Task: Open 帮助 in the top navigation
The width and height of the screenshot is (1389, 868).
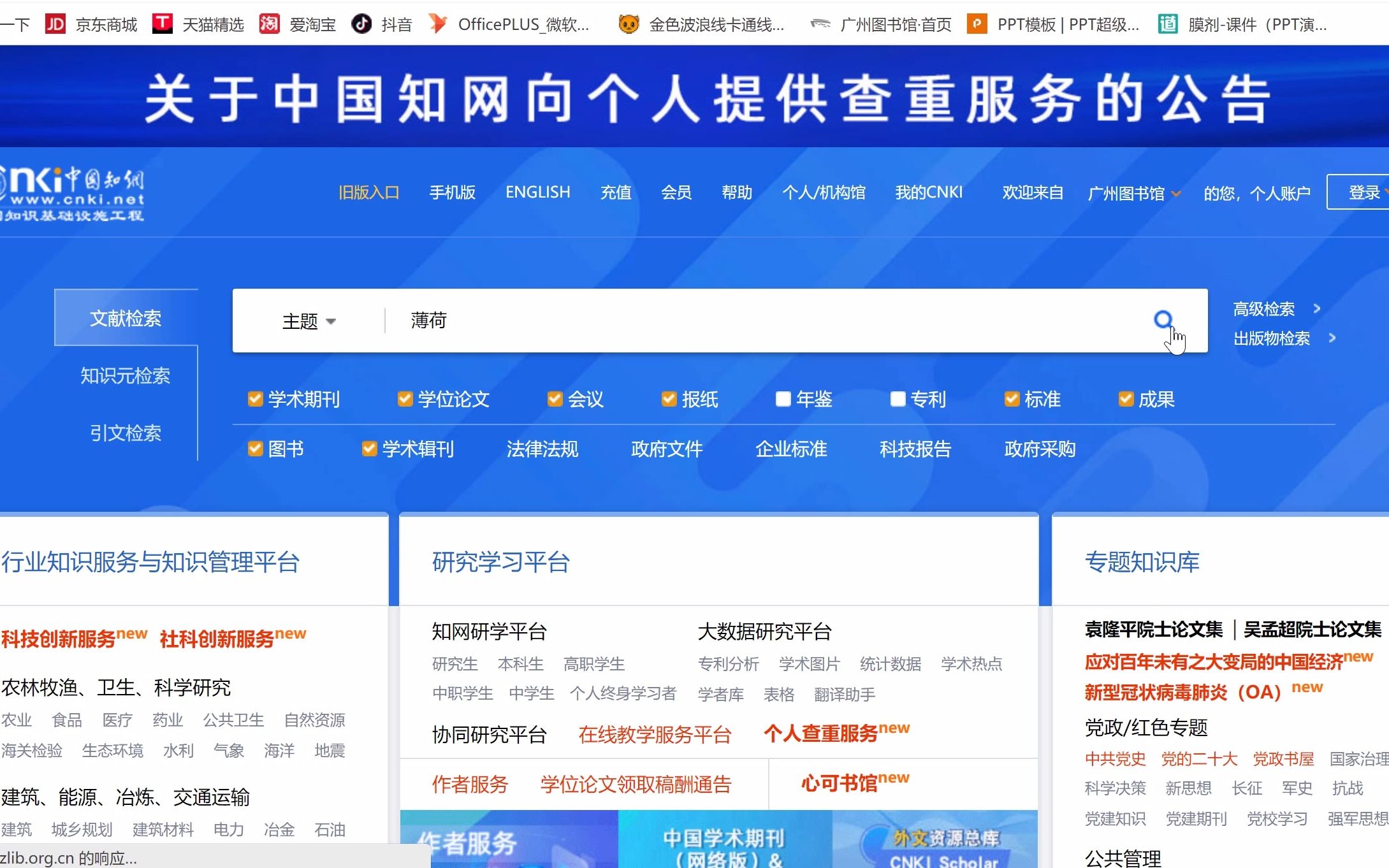Action: 737,192
